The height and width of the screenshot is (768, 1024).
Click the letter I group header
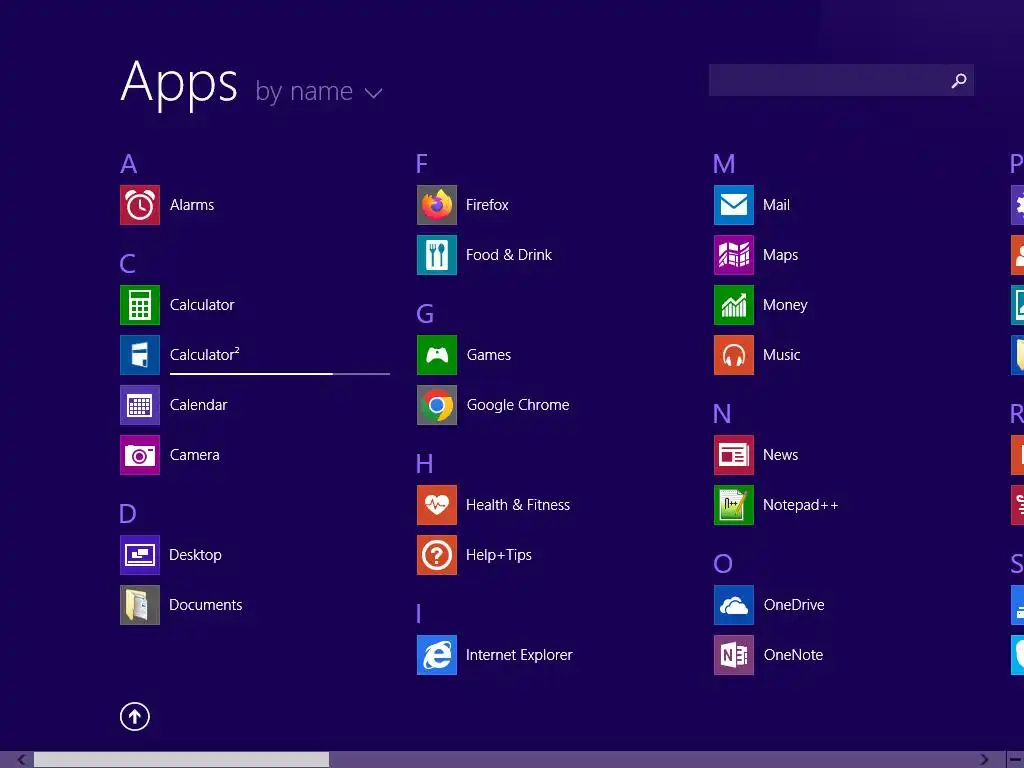[419, 614]
